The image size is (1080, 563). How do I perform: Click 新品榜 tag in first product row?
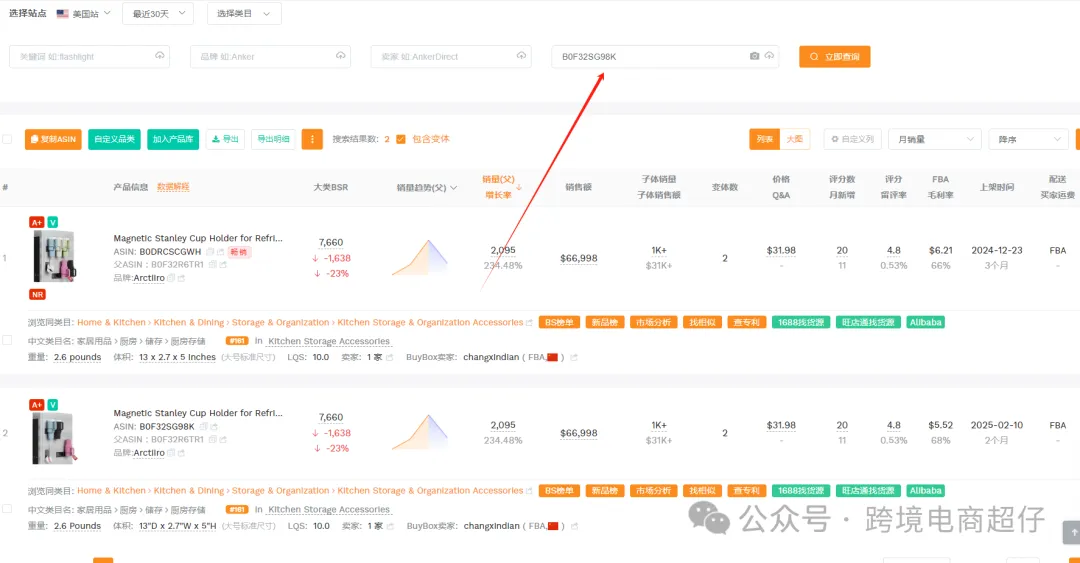[x=605, y=323]
